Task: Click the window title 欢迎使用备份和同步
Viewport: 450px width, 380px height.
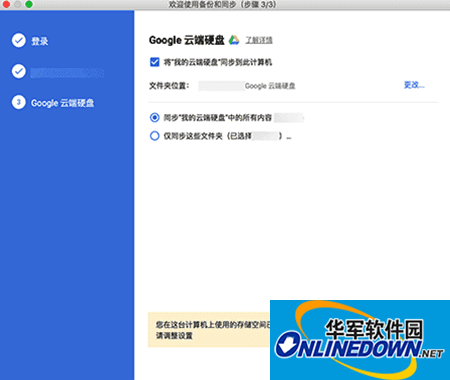Action: pyautogui.click(x=222, y=5)
